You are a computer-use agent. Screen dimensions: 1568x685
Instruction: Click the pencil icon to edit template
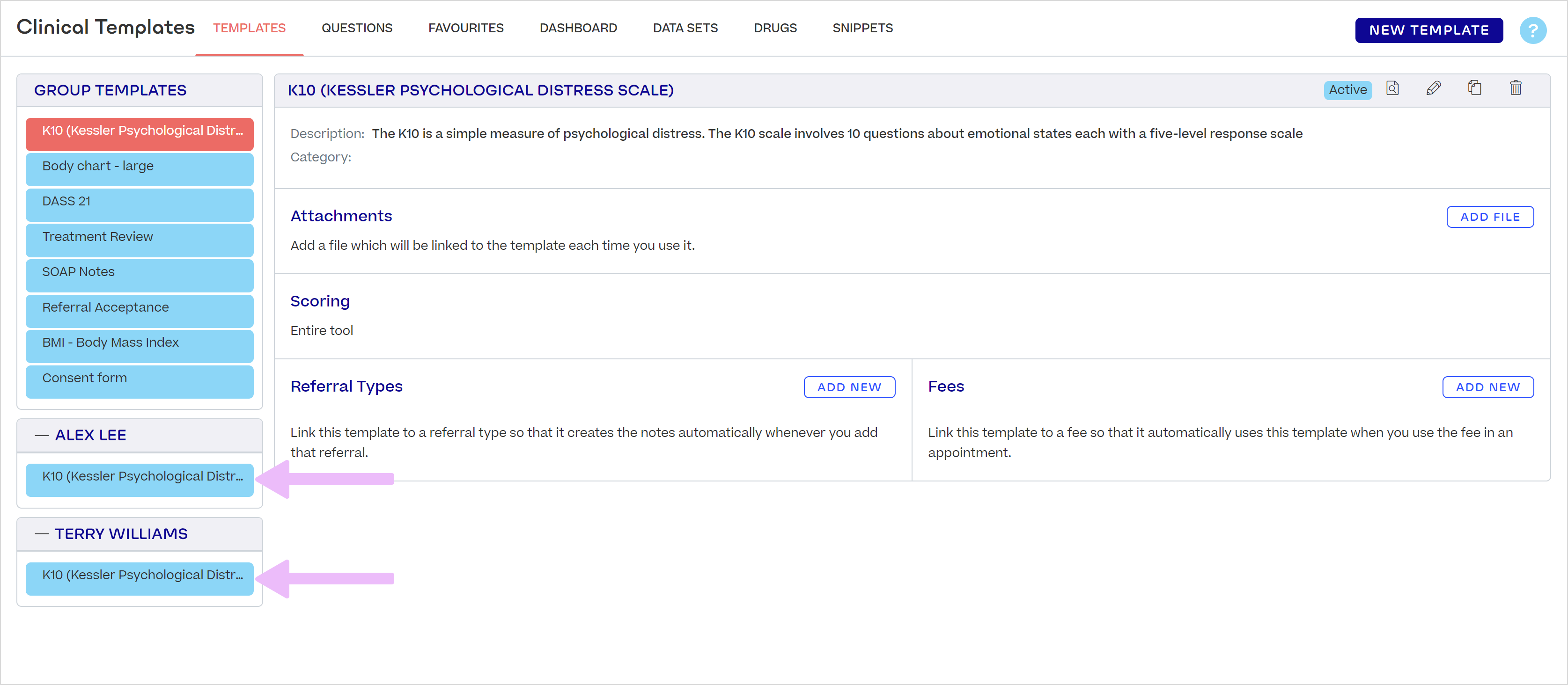point(1434,89)
